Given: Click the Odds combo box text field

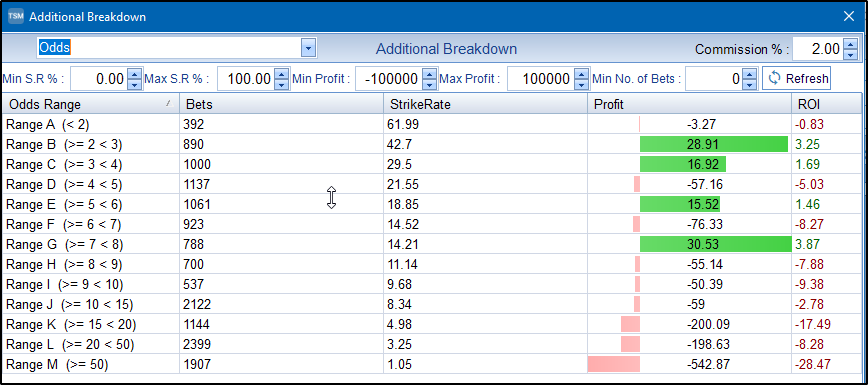Looking at the screenshot, I should pyautogui.click(x=169, y=48).
